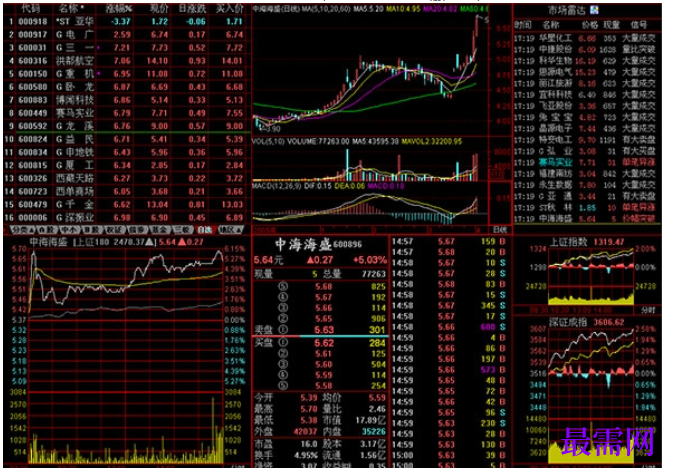Expand the 板块 sector dropdown tab

[x=230, y=230]
